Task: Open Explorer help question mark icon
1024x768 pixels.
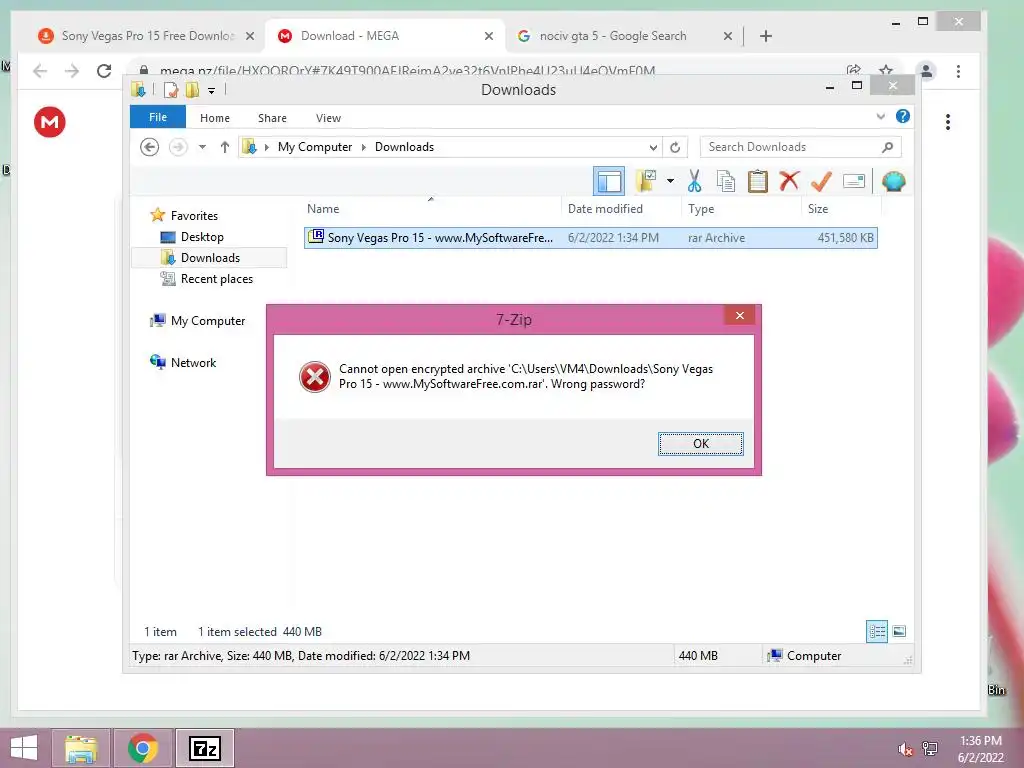Action: pyautogui.click(x=903, y=116)
